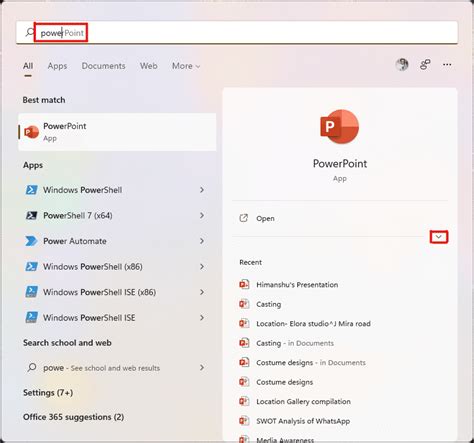This screenshot has height=443, width=474.
Task: Click the PowerShell 7 (x64) icon
Action: coord(31,215)
